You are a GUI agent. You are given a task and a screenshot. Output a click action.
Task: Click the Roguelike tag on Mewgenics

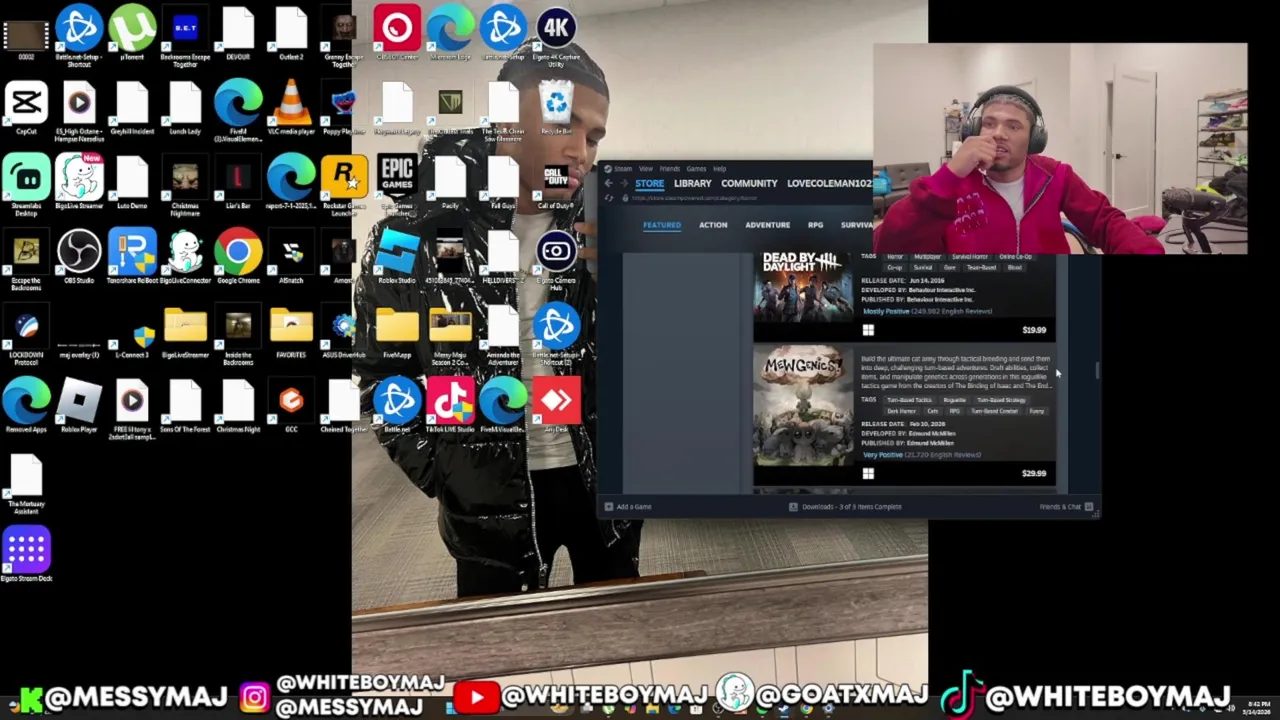click(x=954, y=400)
